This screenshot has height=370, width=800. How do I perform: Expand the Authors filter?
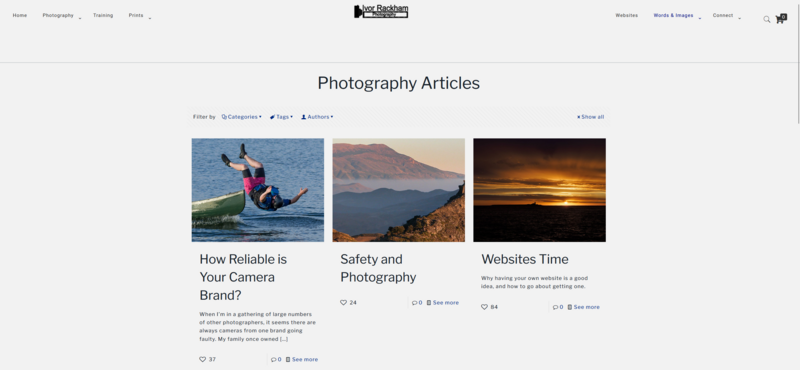point(317,117)
